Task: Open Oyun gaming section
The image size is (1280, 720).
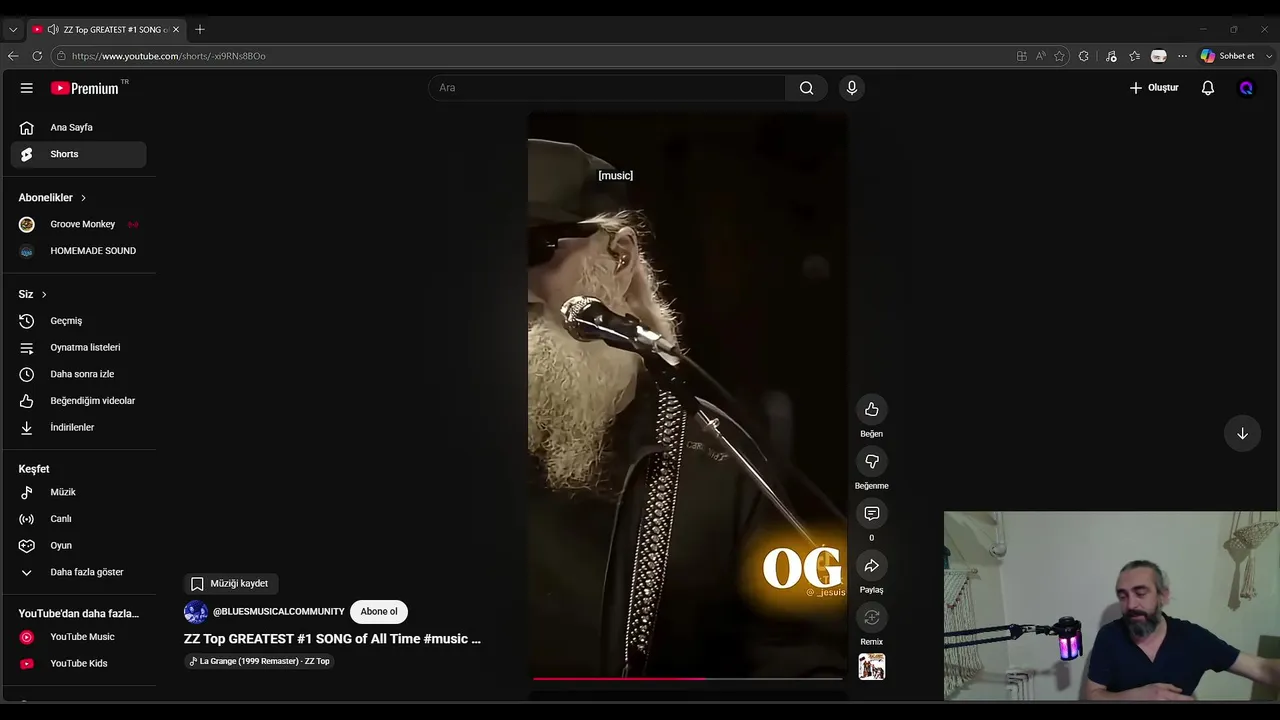Action: click(79, 545)
